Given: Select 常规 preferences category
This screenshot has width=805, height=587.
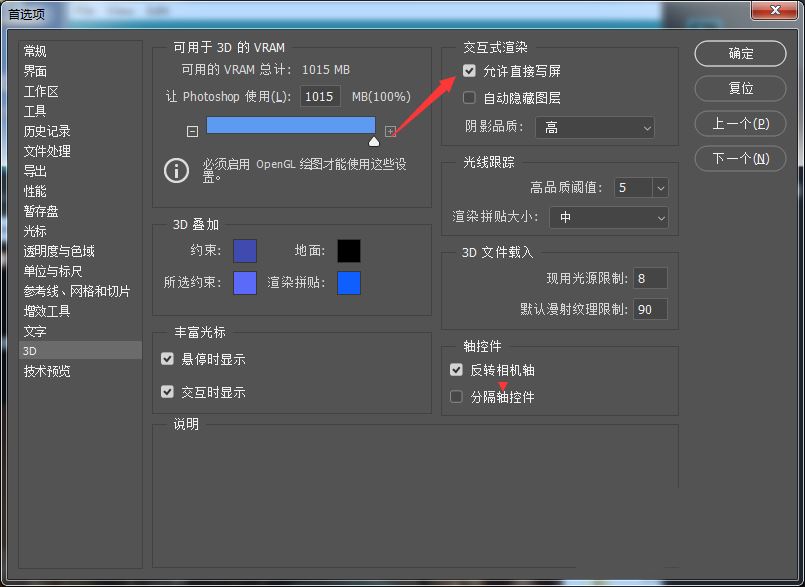Looking at the screenshot, I should [35, 51].
